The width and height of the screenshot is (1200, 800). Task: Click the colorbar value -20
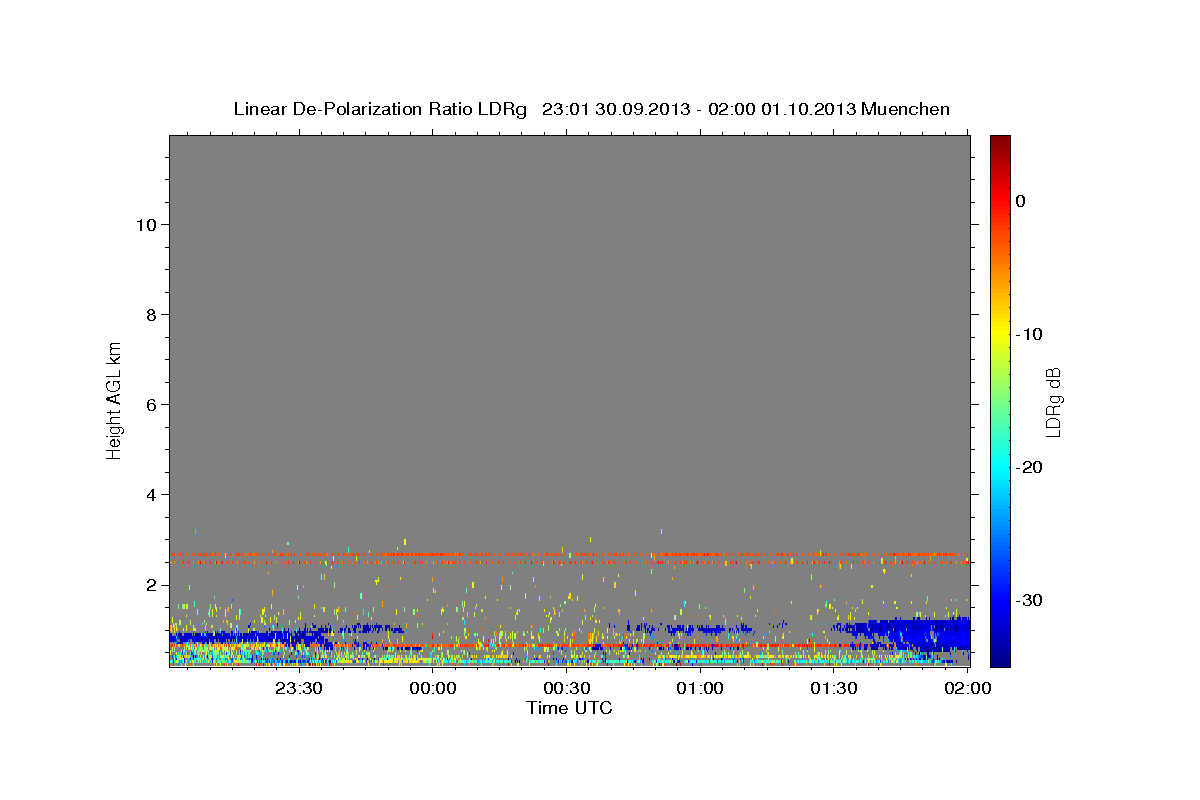[x=1030, y=467]
